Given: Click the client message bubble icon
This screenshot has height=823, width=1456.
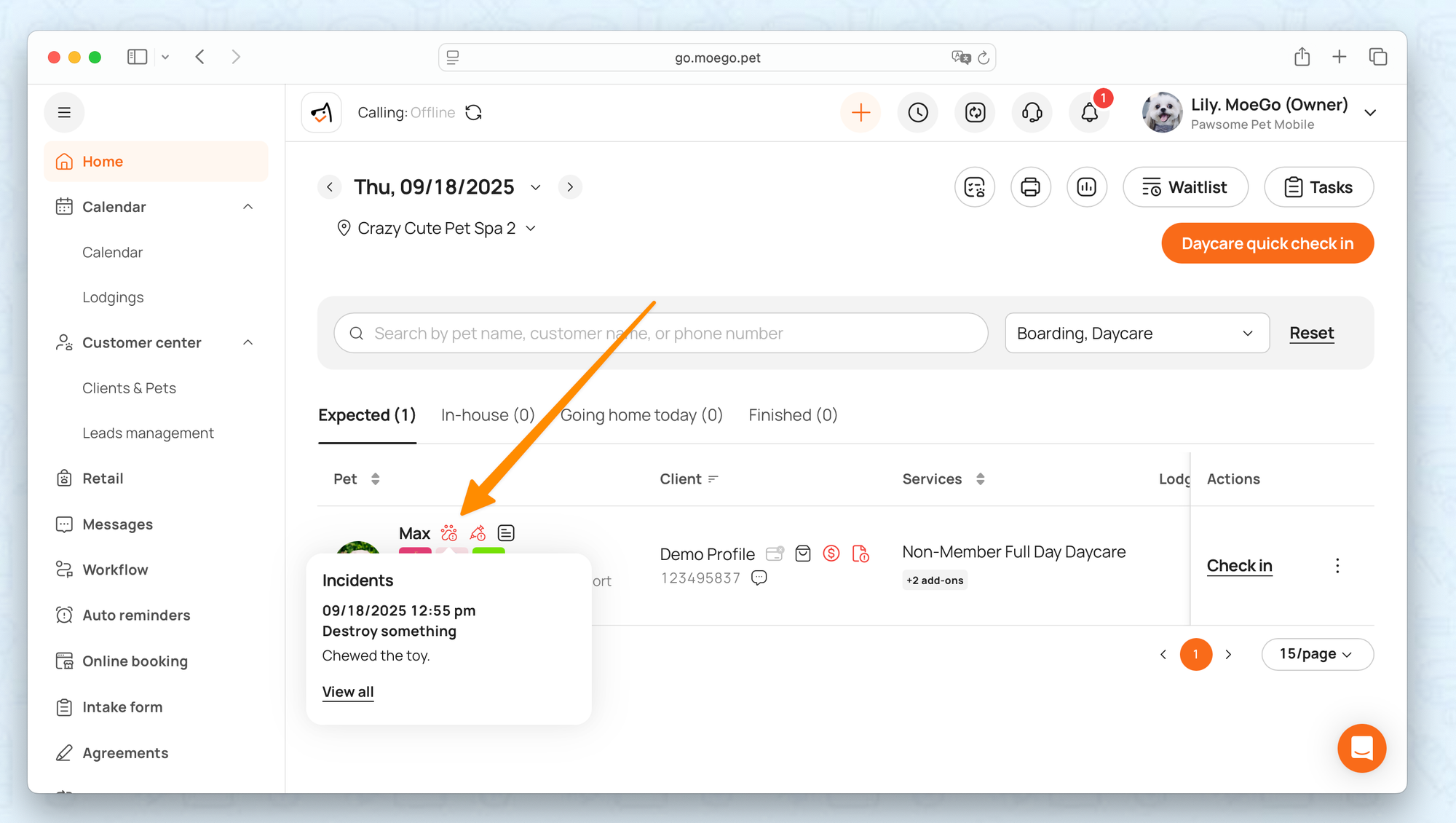Looking at the screenshot, I should (759, 578).
